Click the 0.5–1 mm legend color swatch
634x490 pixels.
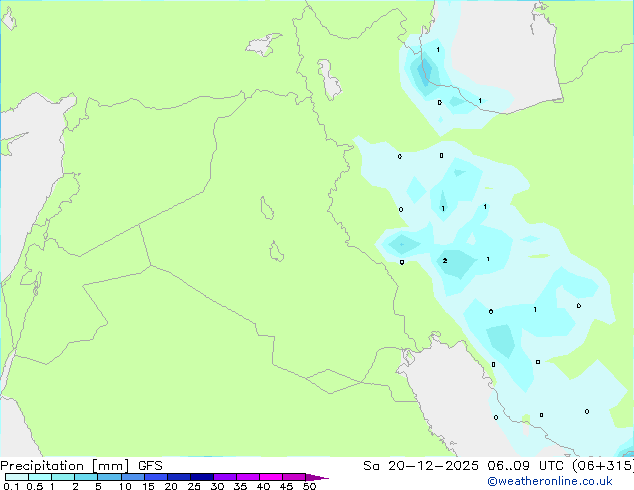40,477
